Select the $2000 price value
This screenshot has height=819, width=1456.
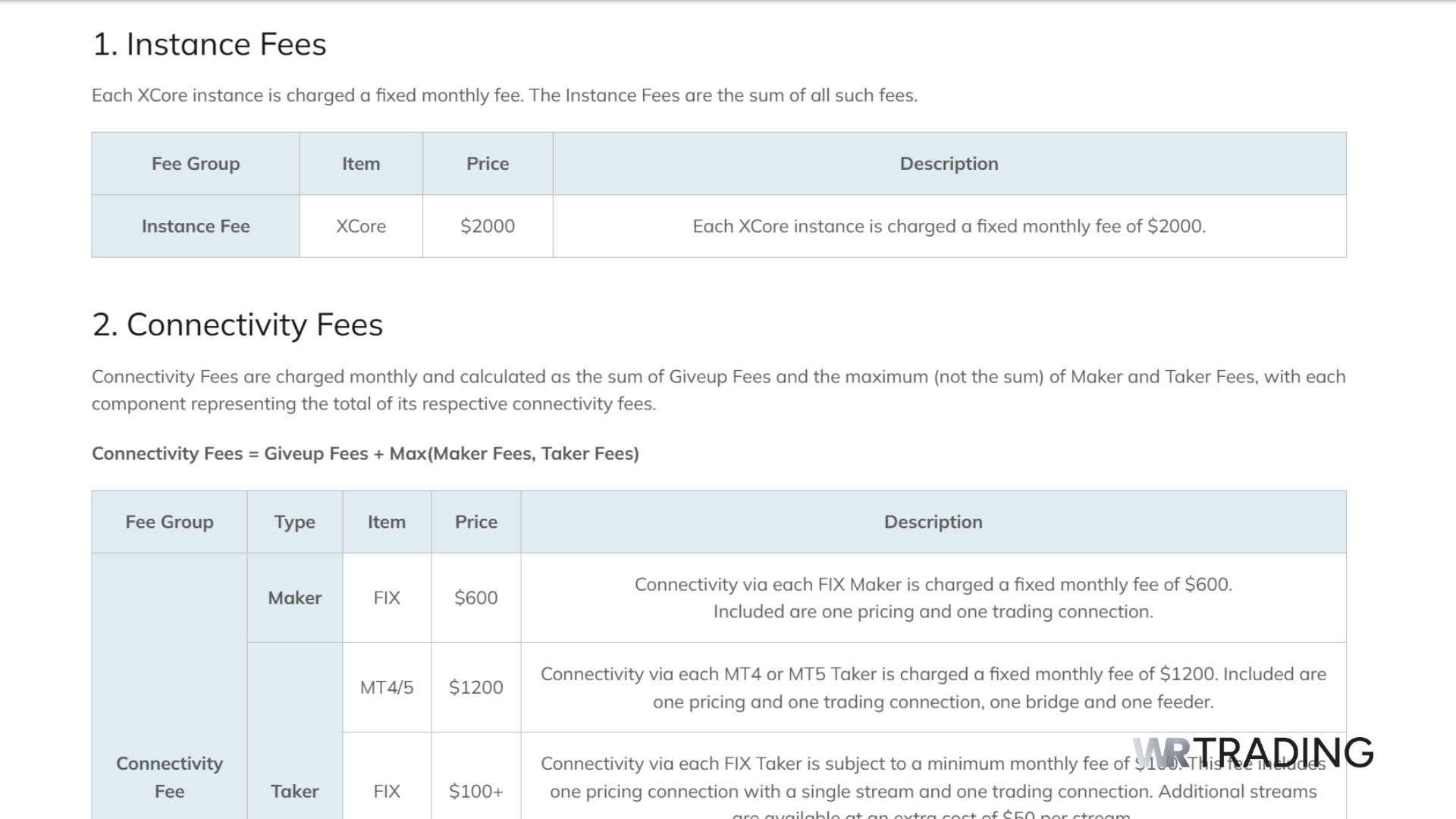487,225
